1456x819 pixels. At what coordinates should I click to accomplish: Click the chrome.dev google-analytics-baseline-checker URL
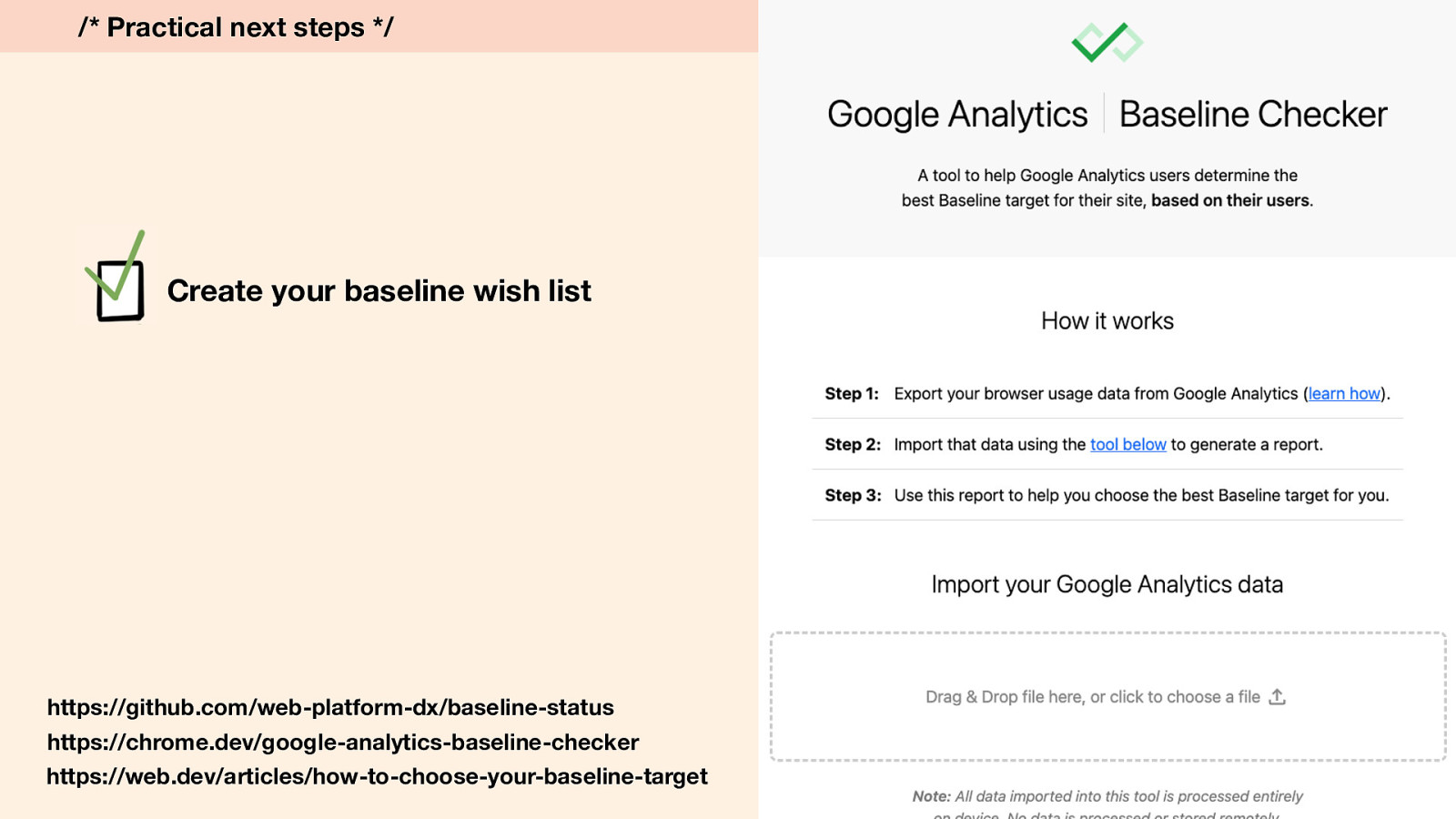[343, 742]
